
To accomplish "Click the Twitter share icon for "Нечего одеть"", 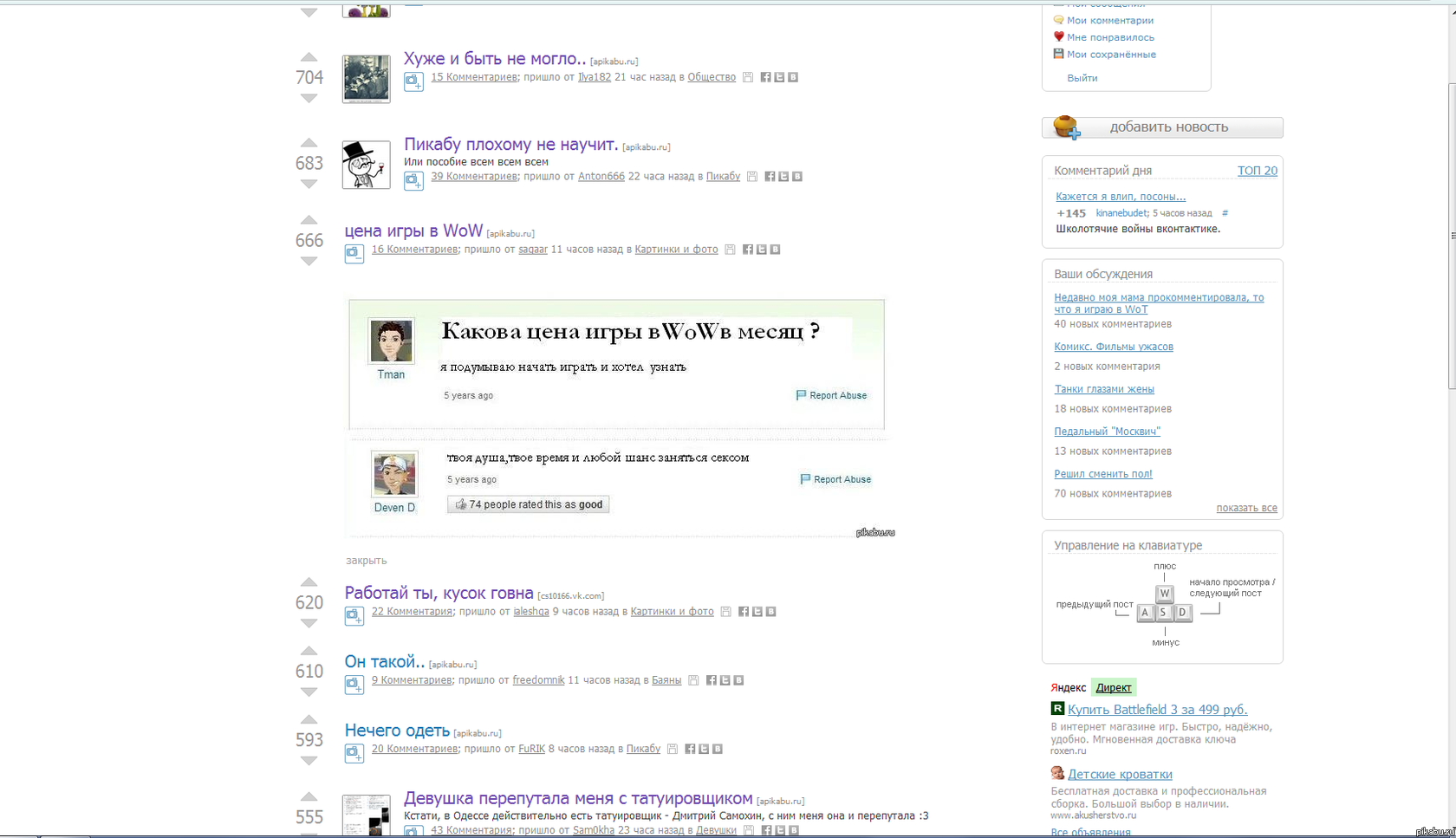I will (x=704, y=749).
